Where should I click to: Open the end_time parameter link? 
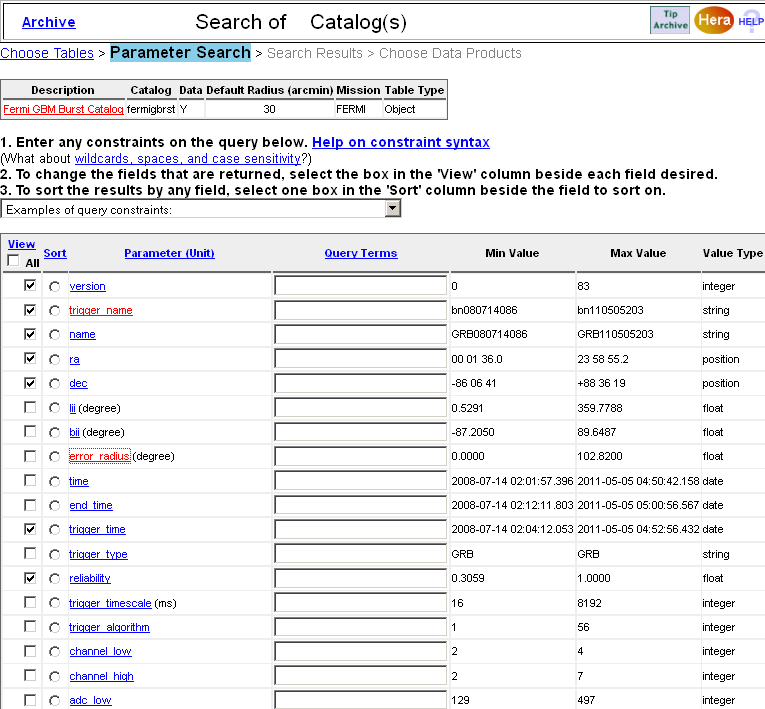(x=91, y=505)
